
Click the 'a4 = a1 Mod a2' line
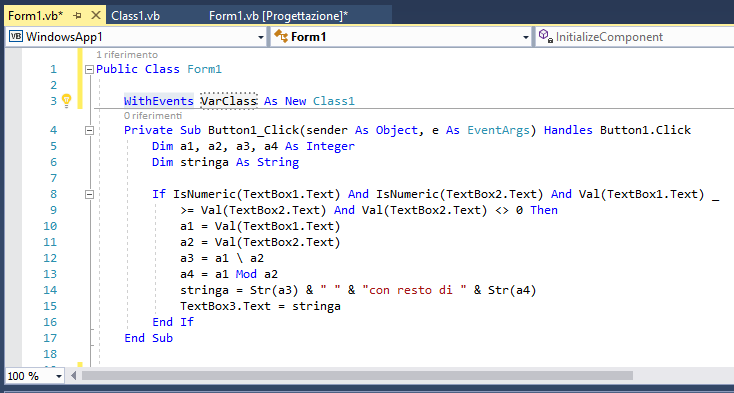[229, 274]
